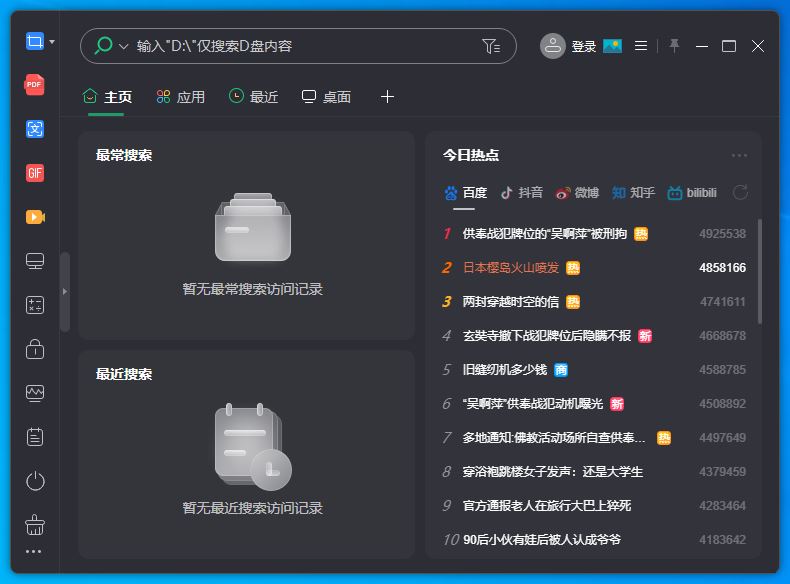Image resolution: width=790 pixels, height=584 pixels.
Task: Select the 微博 hot list source
Action: (x=577, y=192)
